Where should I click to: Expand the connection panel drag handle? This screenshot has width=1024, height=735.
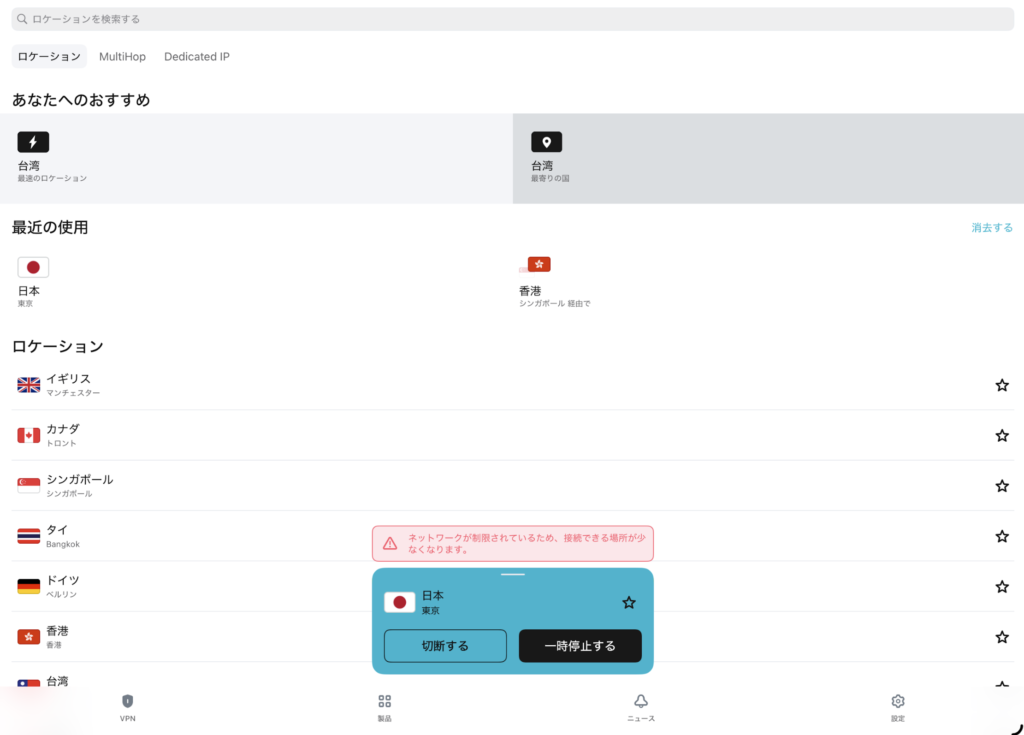[512, 575]
